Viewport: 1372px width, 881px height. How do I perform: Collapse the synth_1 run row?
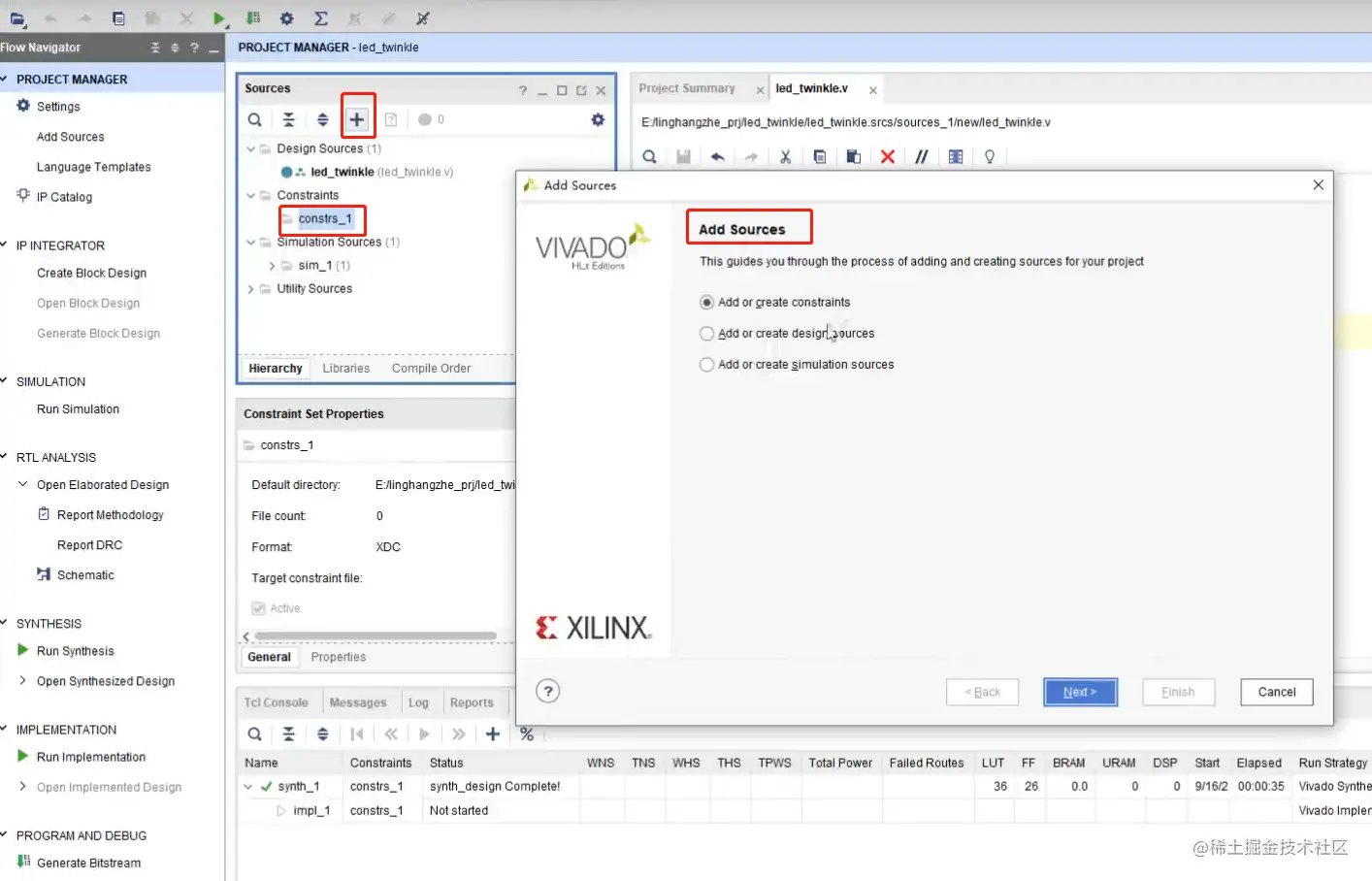248,786
